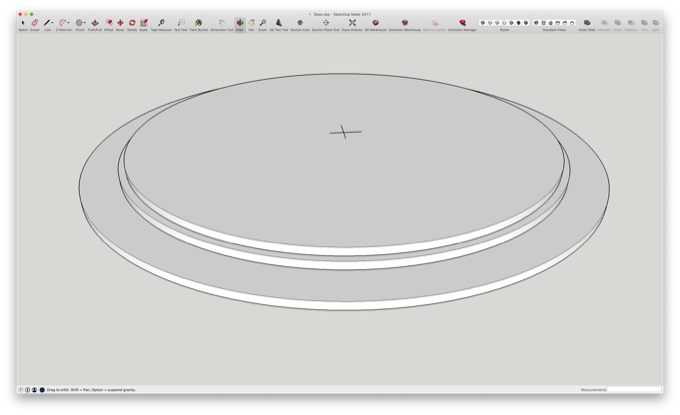The width and height of the screenshot is (680, 415).
Task: Click the Intersect solid tool
Action: click(604, 23)
